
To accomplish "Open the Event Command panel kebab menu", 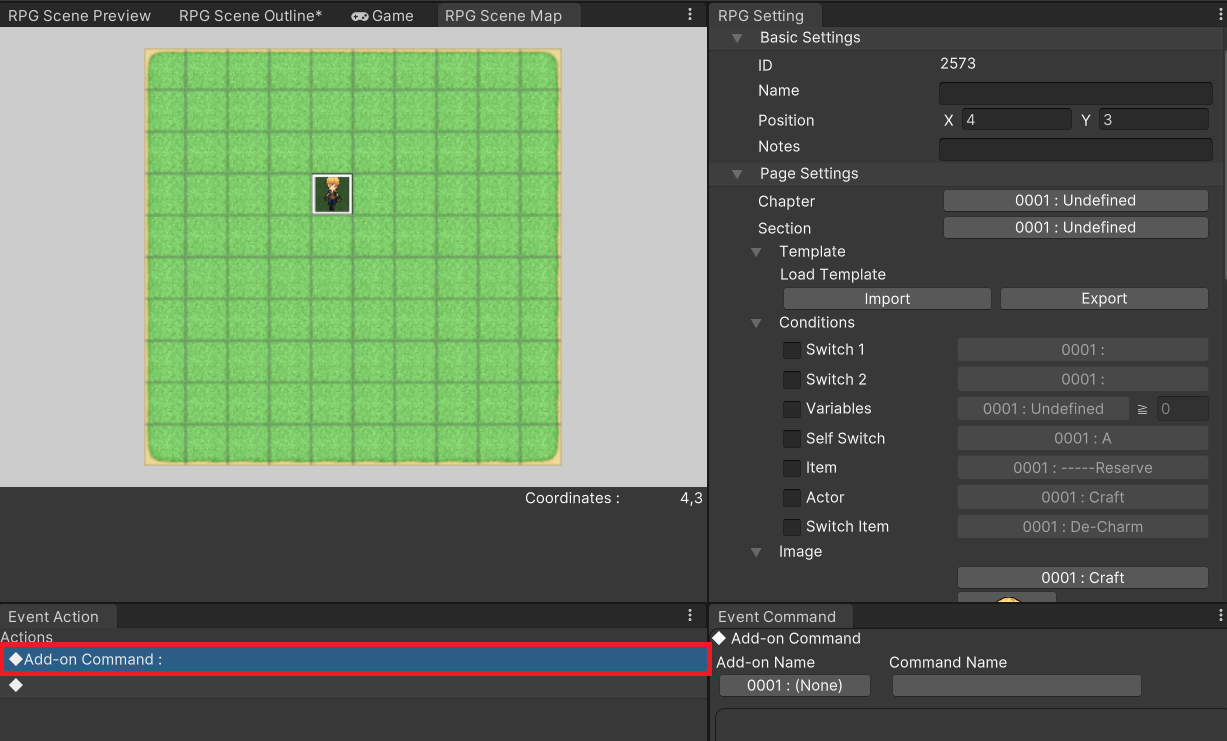I will coord(1220,616).
